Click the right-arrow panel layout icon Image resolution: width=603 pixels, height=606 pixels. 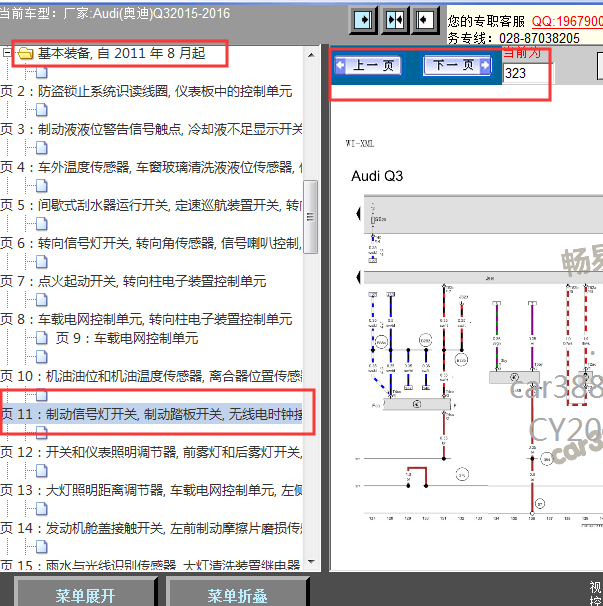click(x=363, y=20)
